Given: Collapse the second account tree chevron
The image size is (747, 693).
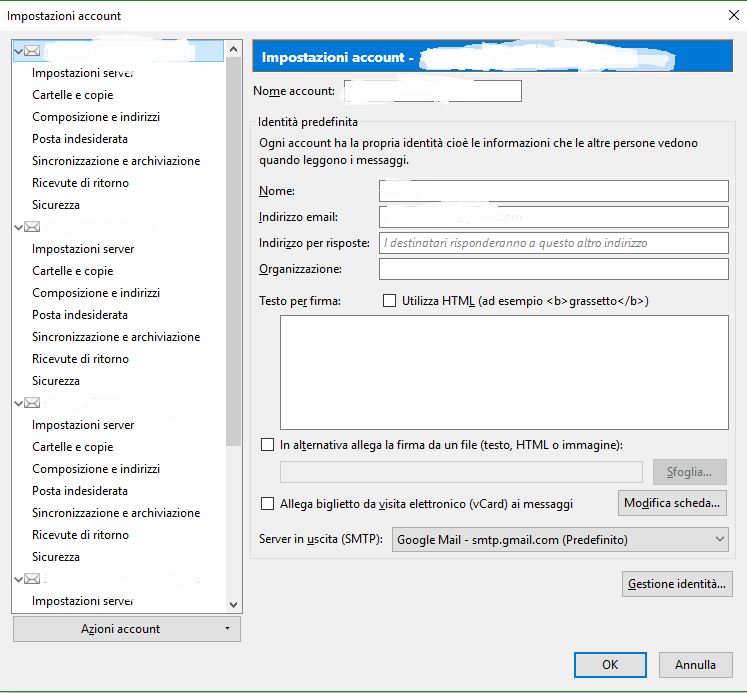Looking at the screenshot, I should [19, 227].
